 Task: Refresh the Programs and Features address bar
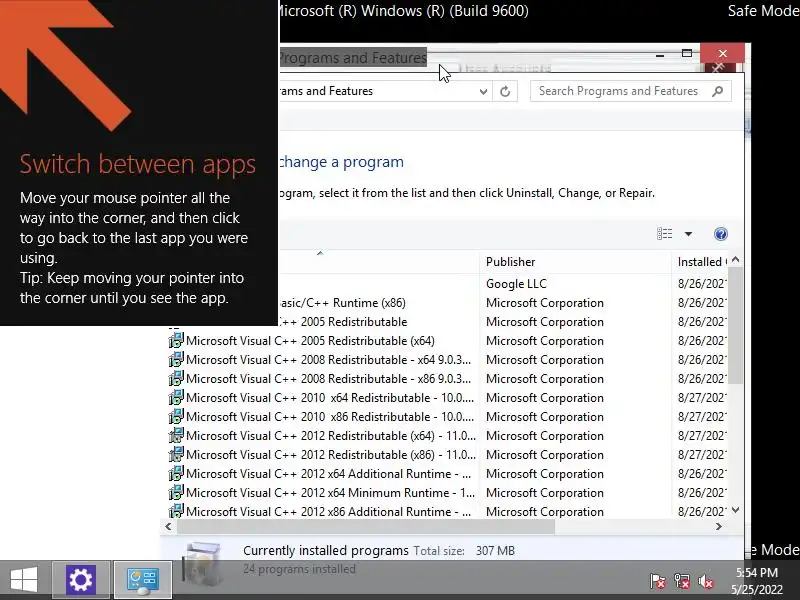coord(505,91)
